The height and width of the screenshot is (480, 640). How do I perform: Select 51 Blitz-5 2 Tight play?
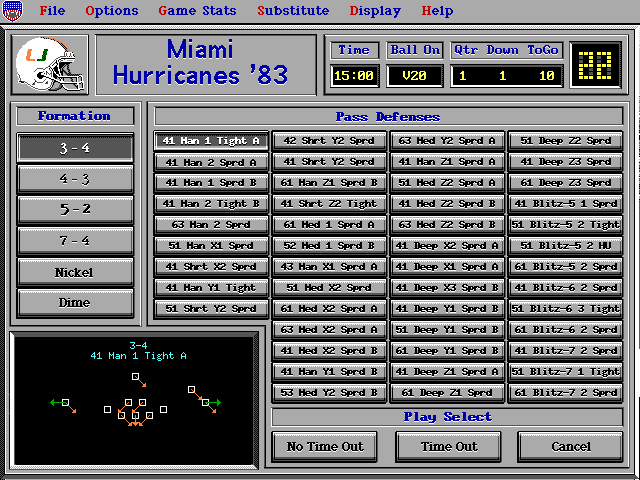tap(565, 225)
